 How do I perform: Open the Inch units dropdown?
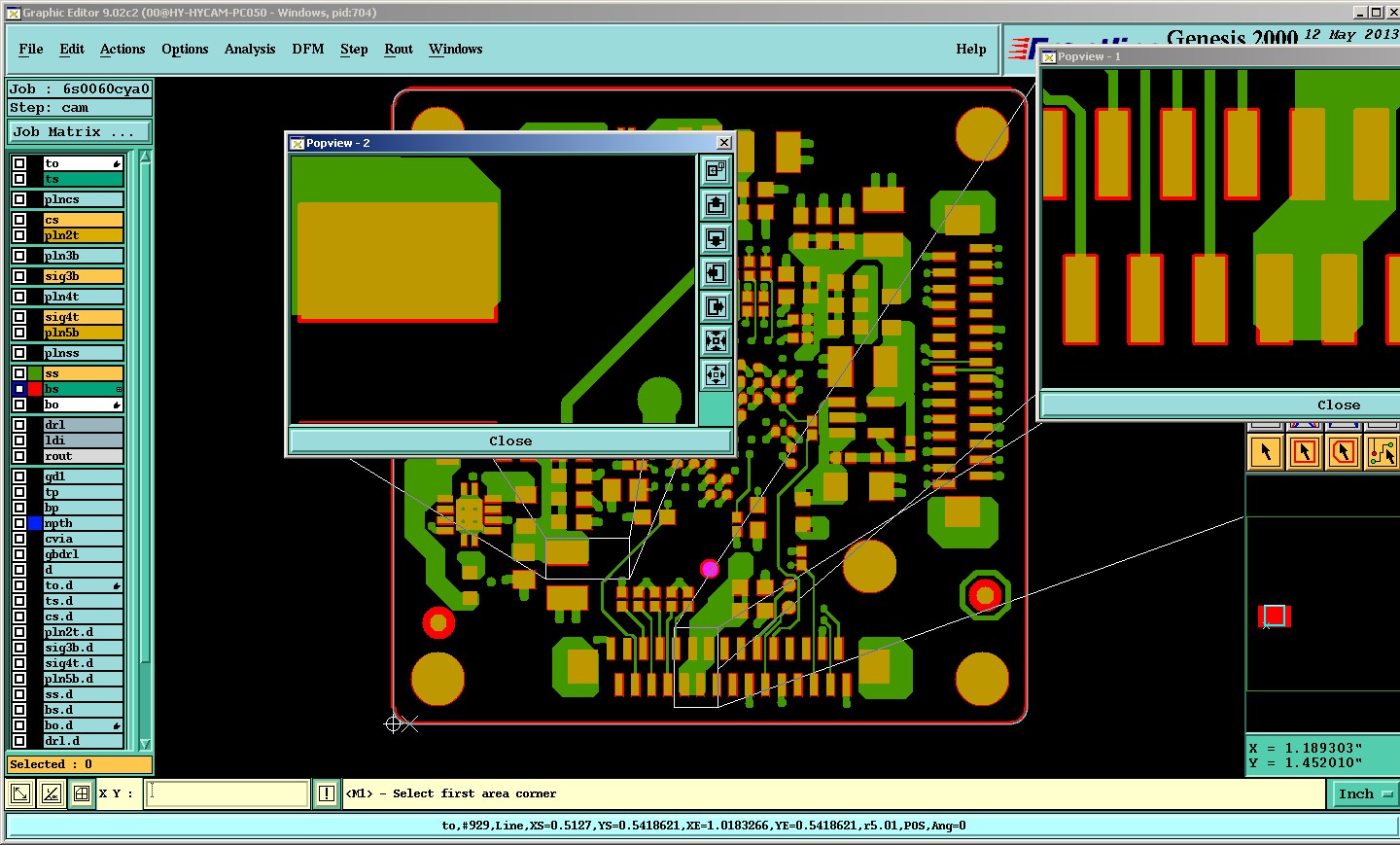[x=1364, y=793]
